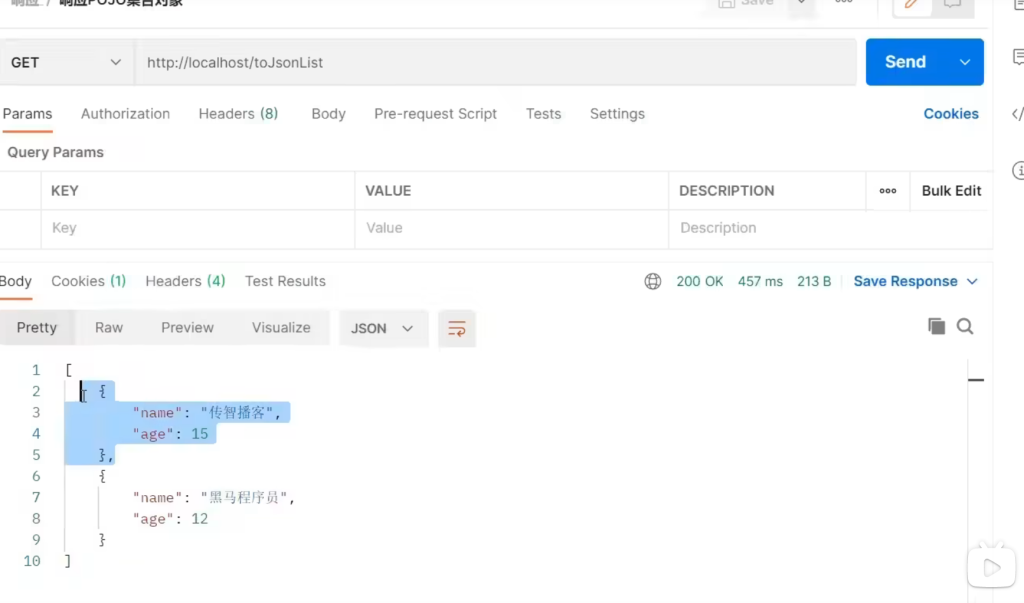The width and height of the screenshot is (1024, 603).
Task: Click the request URL input field
Action: pyautogui.click(x=495, y=62)
